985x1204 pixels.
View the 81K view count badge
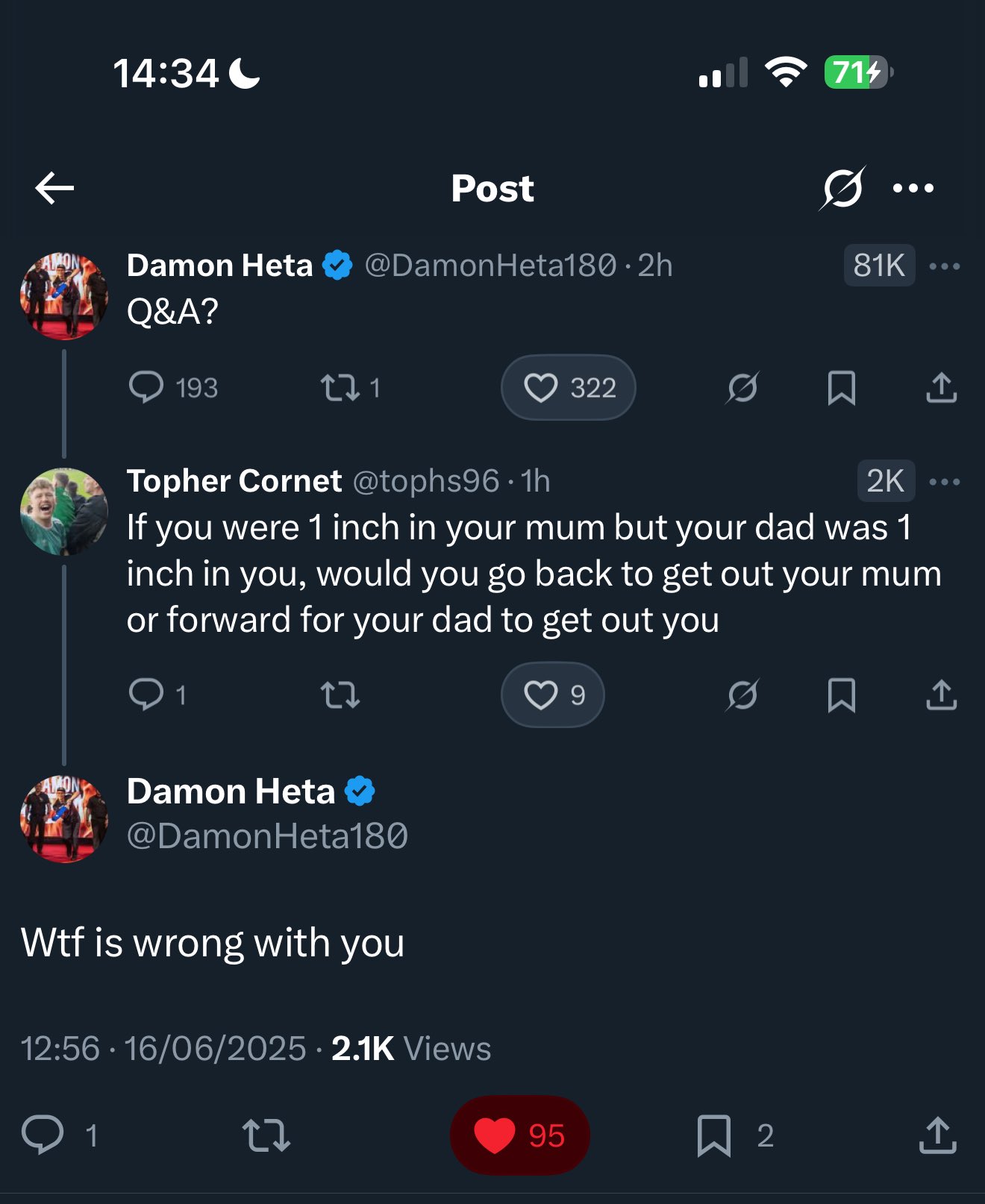click(880, 266)
